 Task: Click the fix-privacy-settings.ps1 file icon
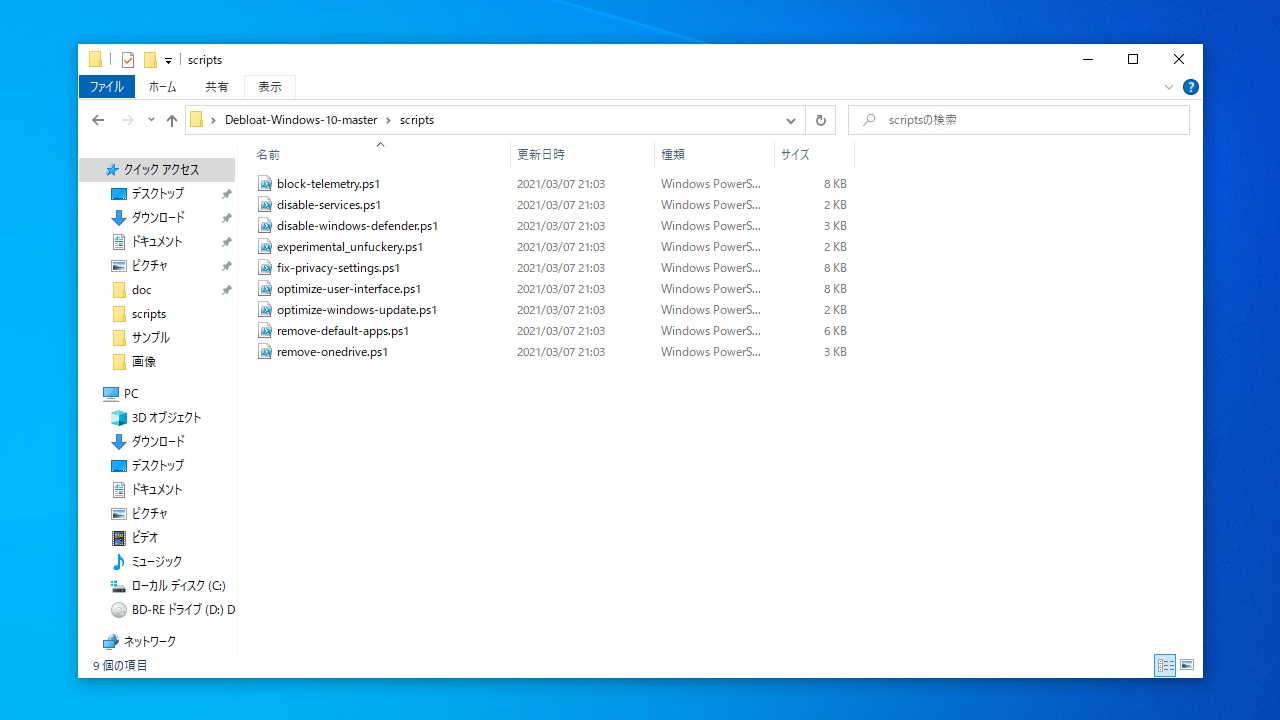tap(265, 268)
